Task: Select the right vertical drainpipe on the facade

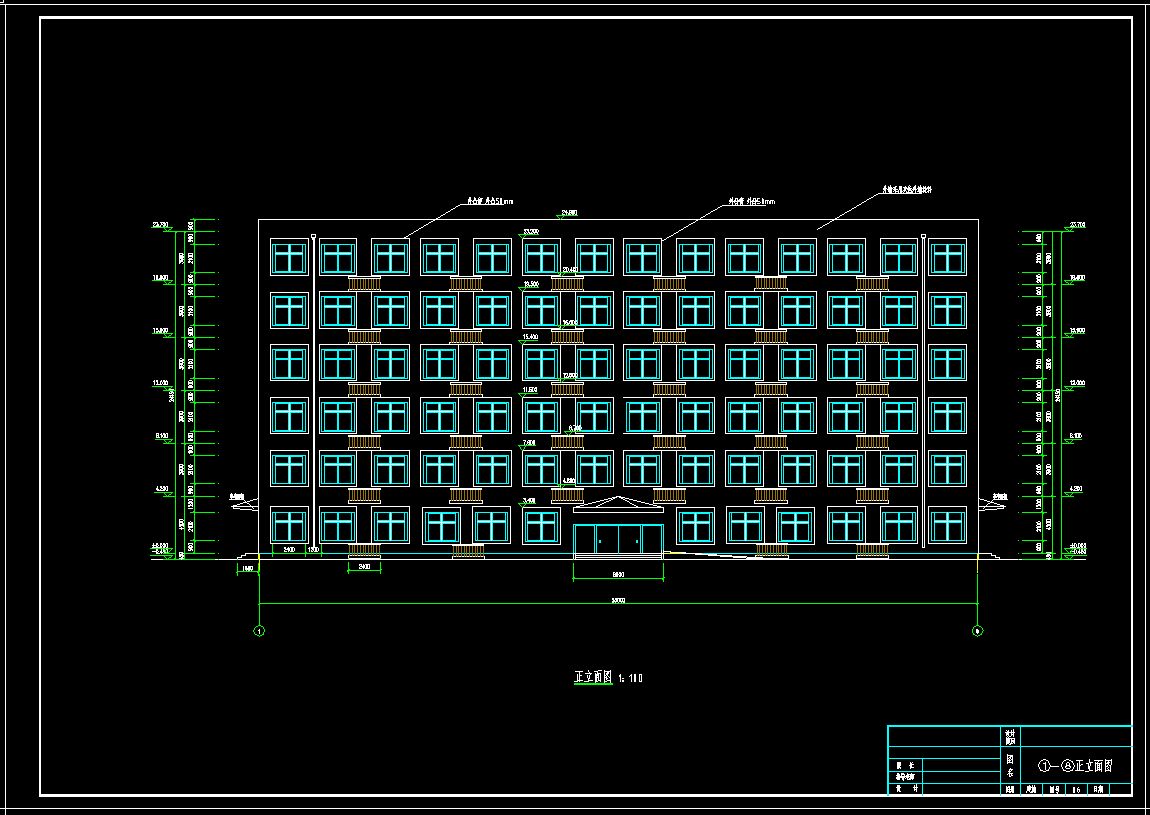Action: point(923,390)
